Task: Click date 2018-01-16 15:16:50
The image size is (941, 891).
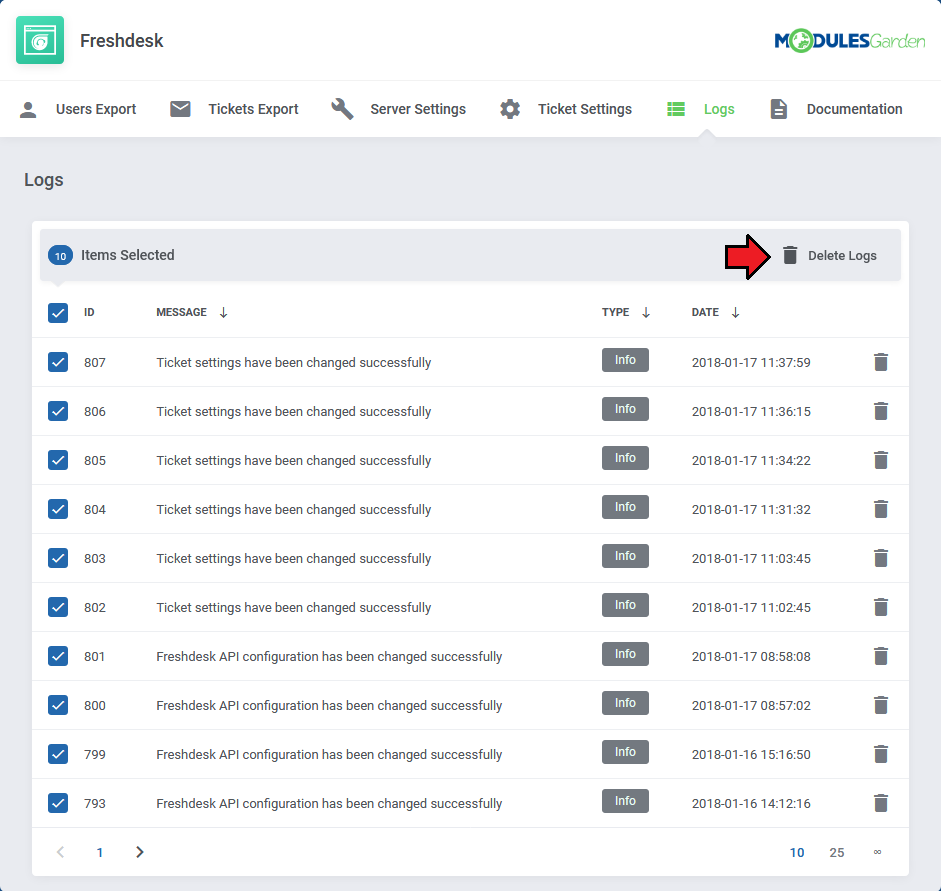Action: (751, 755)
